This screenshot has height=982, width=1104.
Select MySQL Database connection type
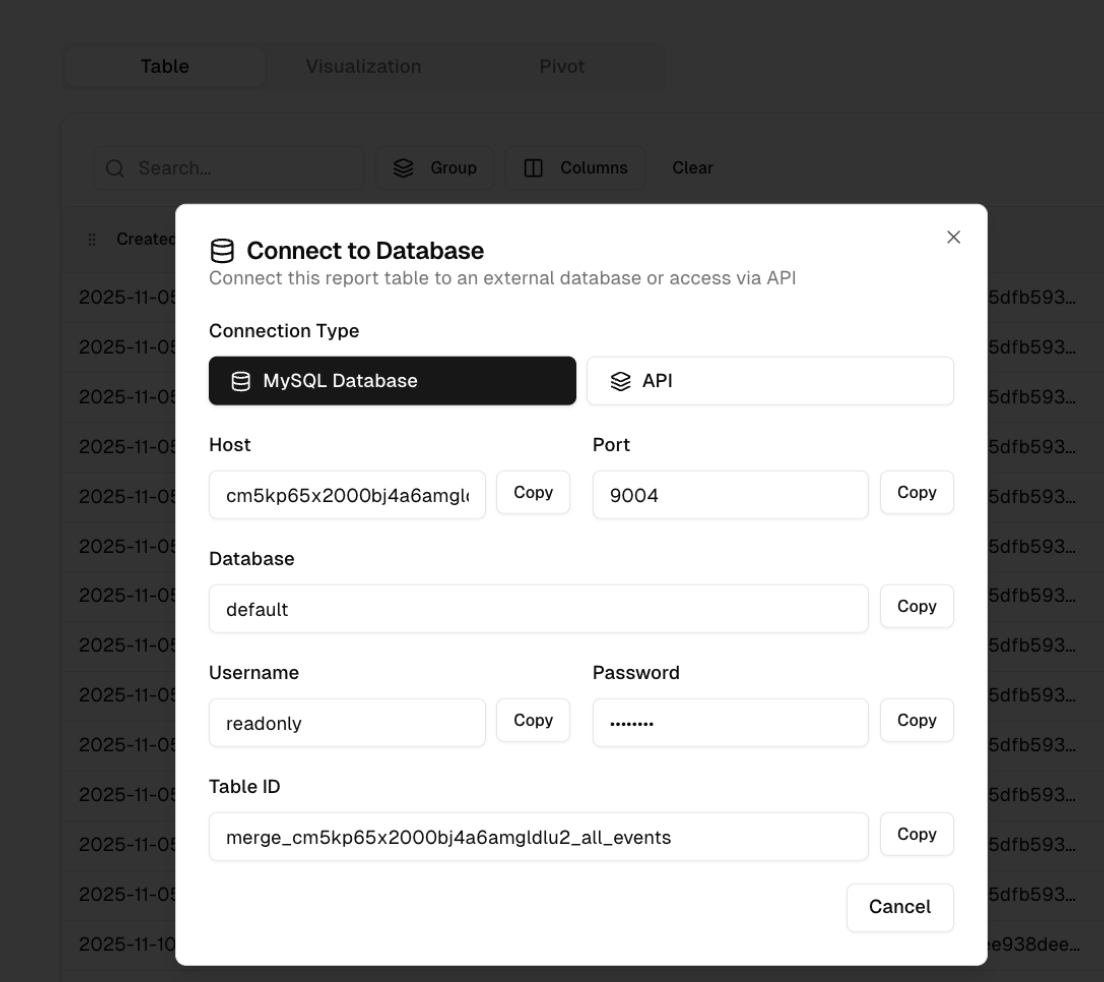point(392,381)
